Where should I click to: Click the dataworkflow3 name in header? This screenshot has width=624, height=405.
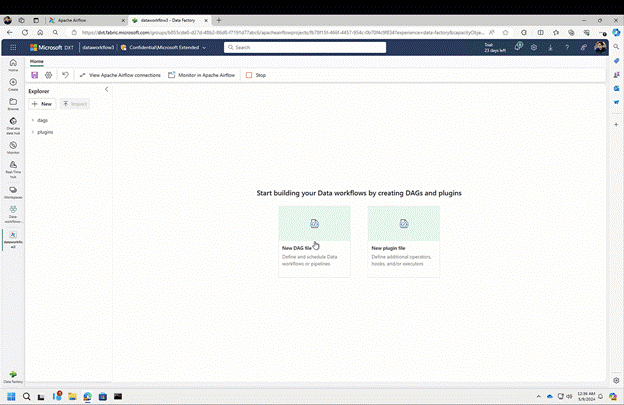point(98,47)
